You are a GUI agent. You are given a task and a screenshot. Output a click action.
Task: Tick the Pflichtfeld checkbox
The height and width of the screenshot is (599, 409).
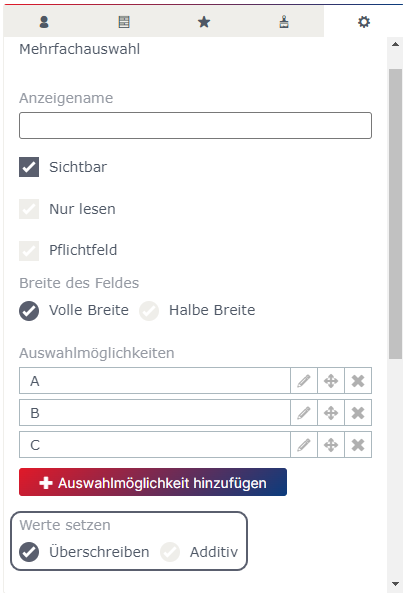coord(29,251)
